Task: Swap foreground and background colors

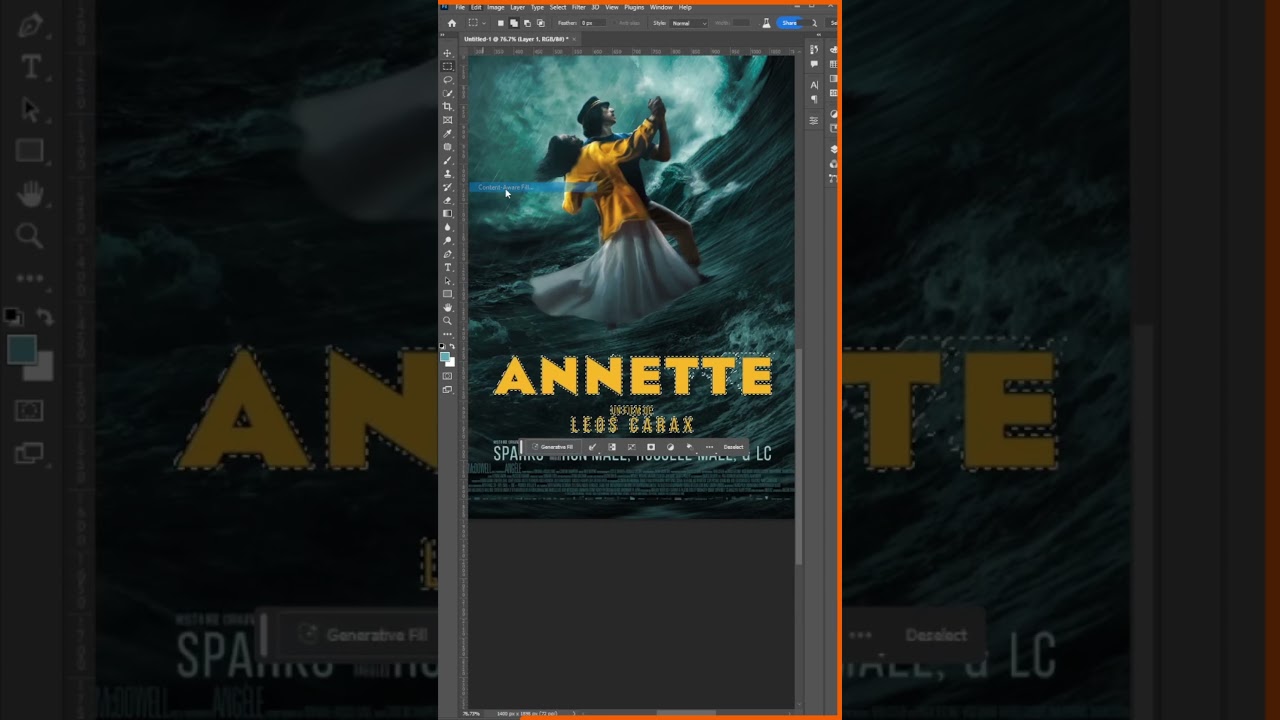Action: tap(452, 347)
